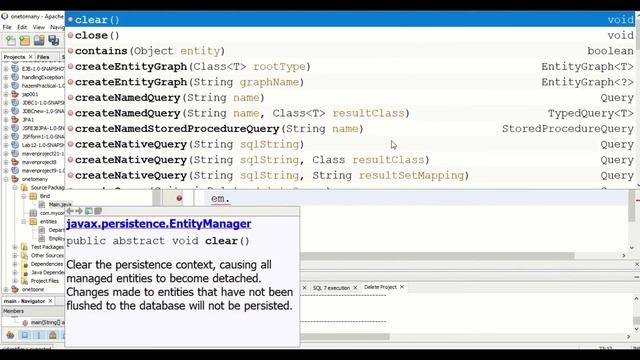Viewport: 640px width, 360px height.
Task: Choose createNamedQuery(String name) returning Query
Action: [350, 98]
